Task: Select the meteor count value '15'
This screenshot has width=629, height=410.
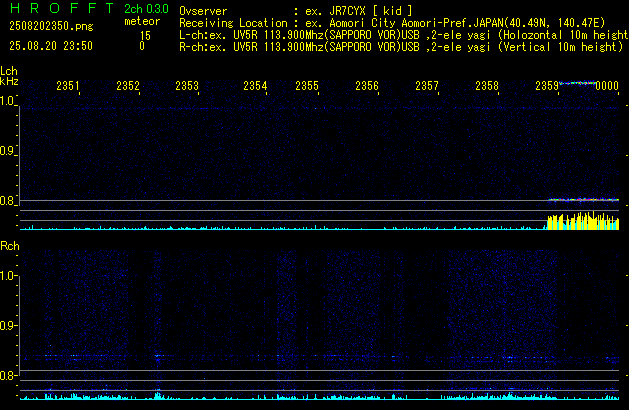Action: click(145, 36)
